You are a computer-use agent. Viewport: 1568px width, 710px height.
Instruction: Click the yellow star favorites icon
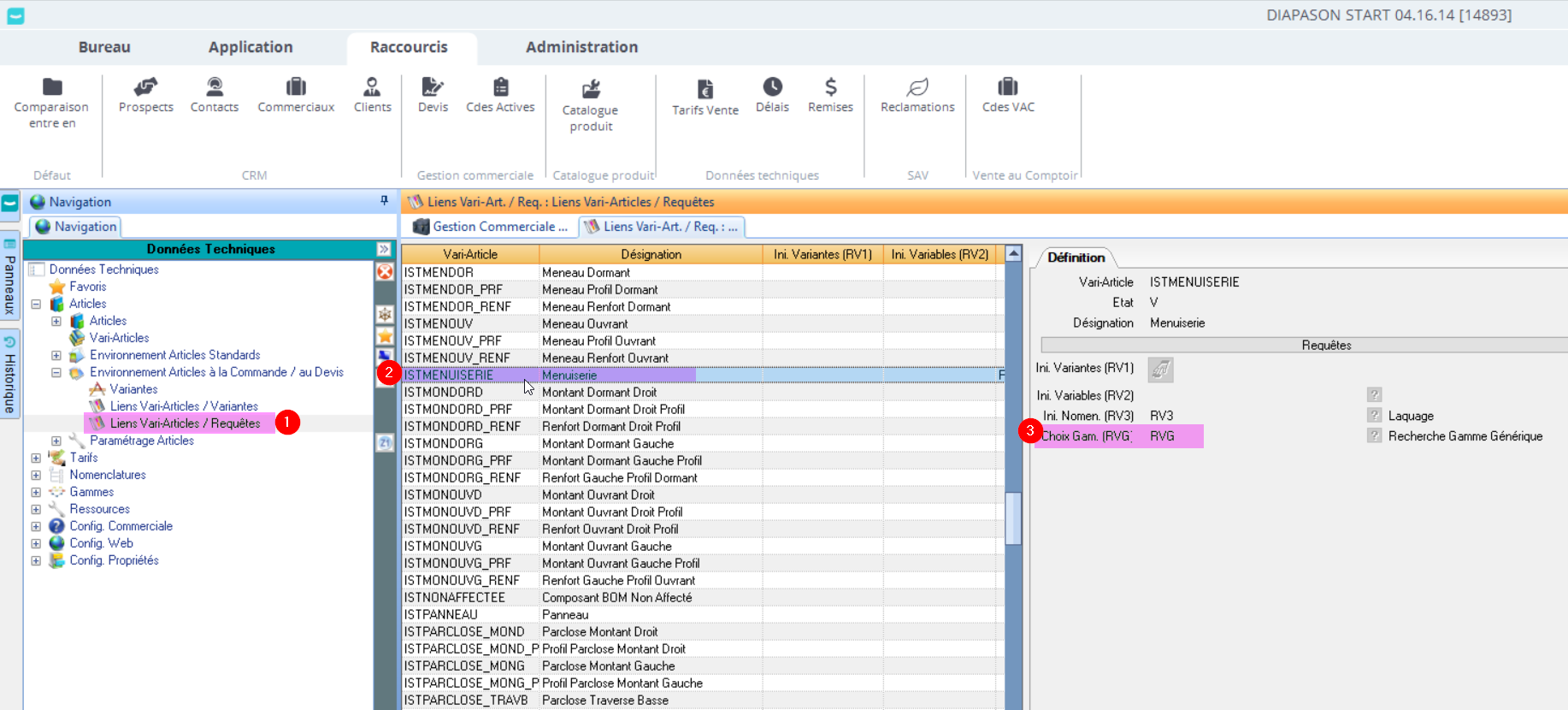click(386, 336)
